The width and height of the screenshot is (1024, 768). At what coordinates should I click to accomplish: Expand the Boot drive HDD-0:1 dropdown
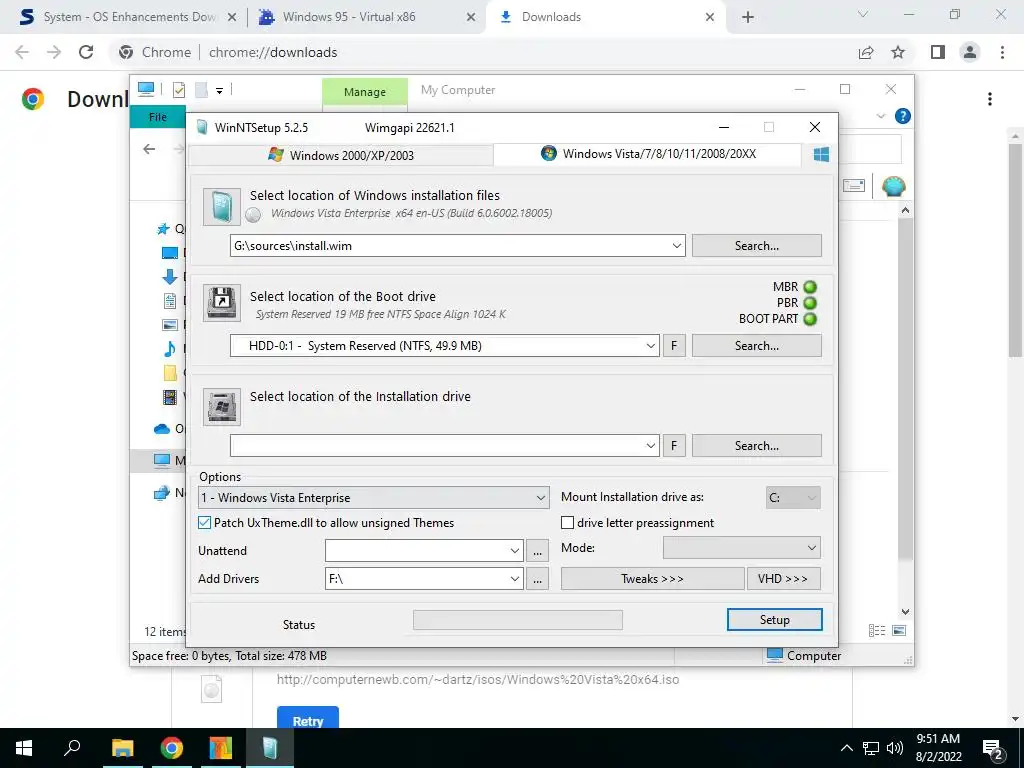pyautogui.click(x=650, y=345)
